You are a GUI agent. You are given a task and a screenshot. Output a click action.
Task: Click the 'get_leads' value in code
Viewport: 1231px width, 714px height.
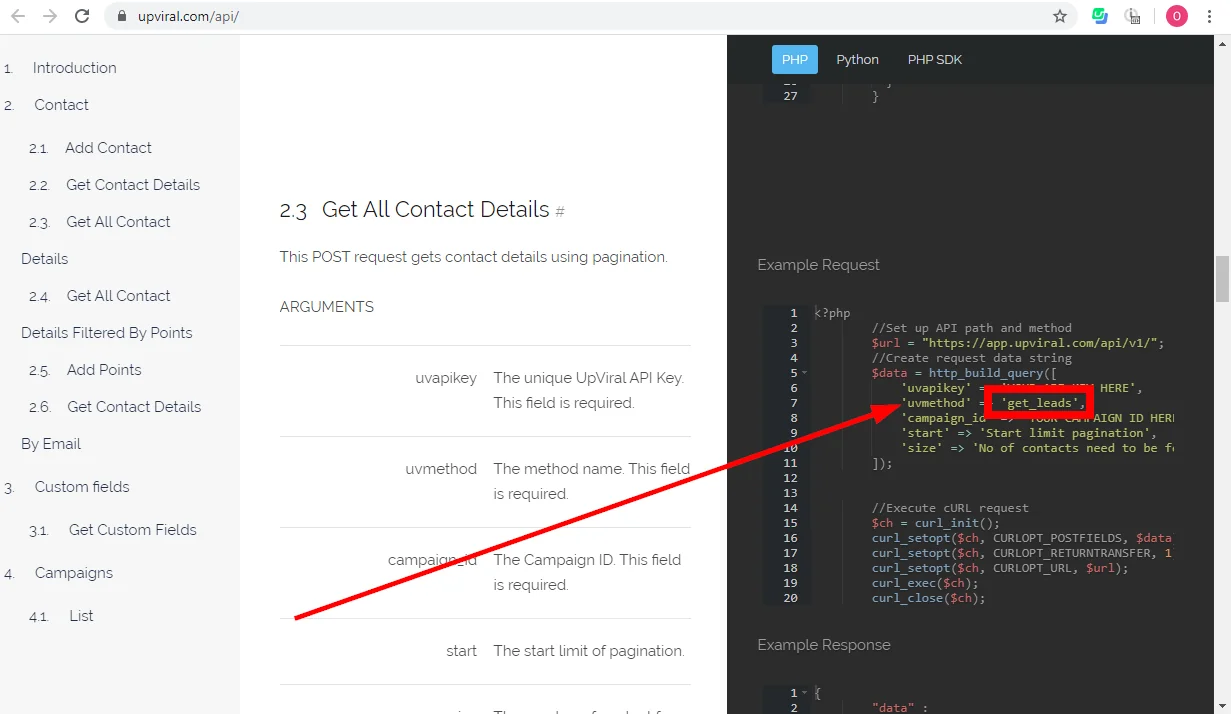(1040, 403)
